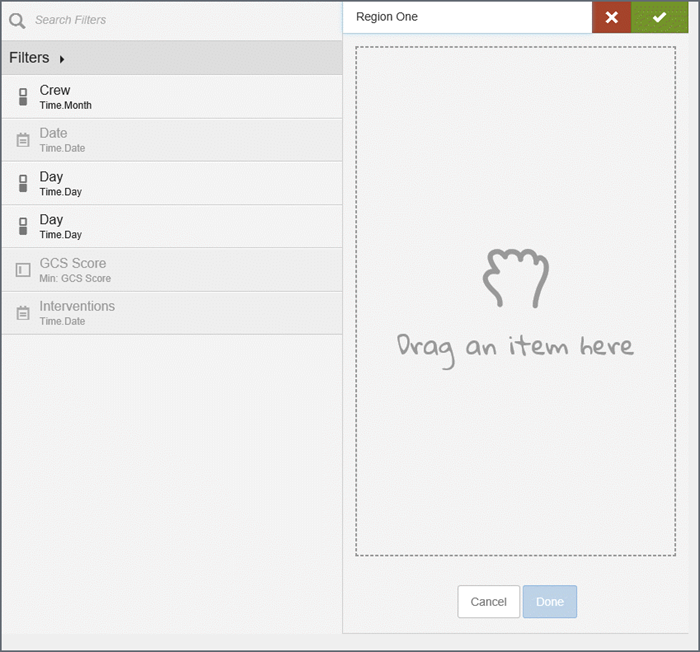
Task: Focus the Search Filters text box
Action: [x=180, y=20]
